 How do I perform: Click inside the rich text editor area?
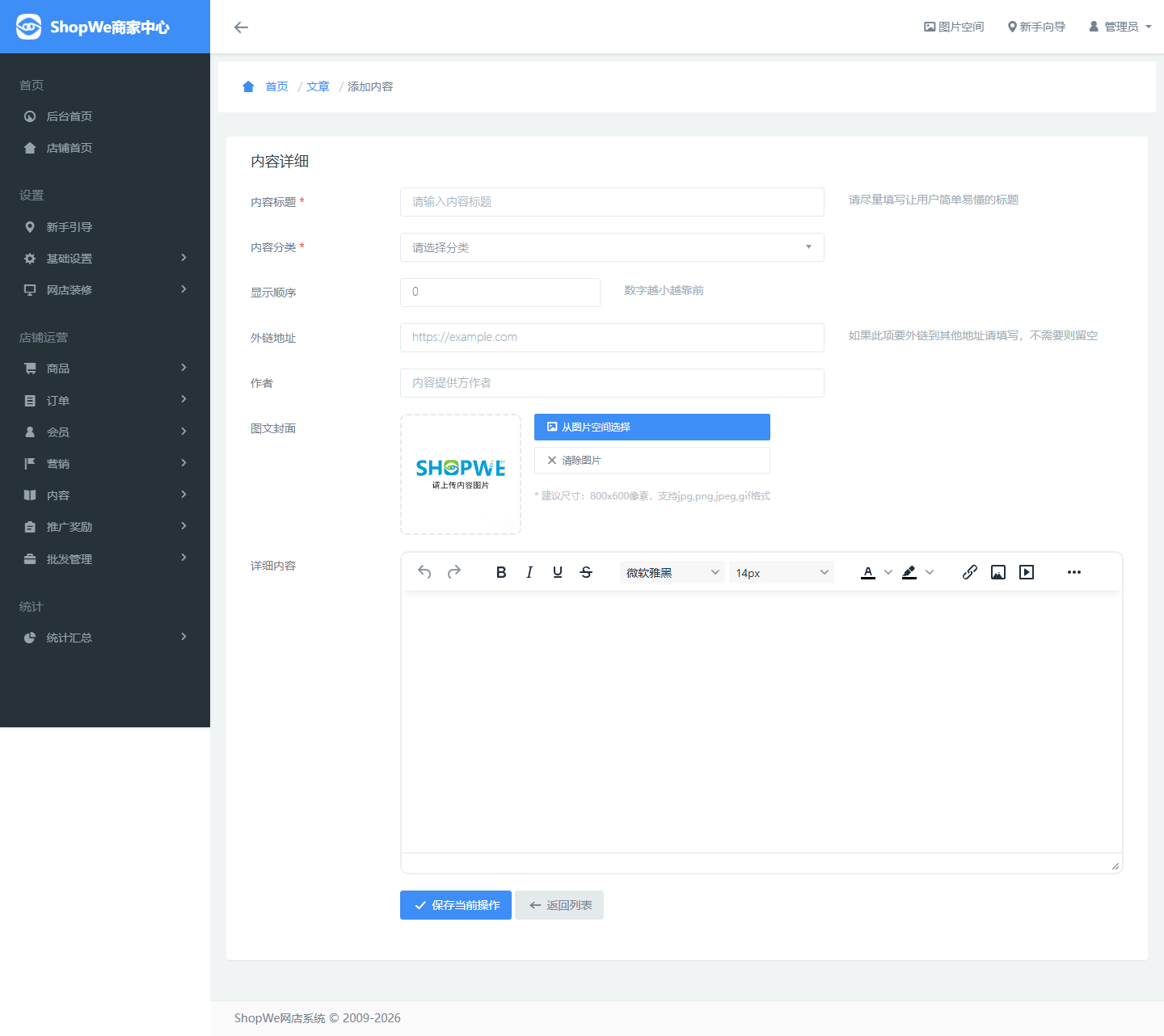click(761, 722)
